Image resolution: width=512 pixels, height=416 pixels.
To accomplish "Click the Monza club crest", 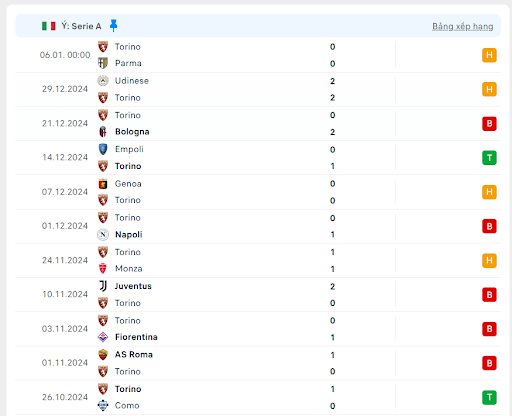I will tap(103, 268).
